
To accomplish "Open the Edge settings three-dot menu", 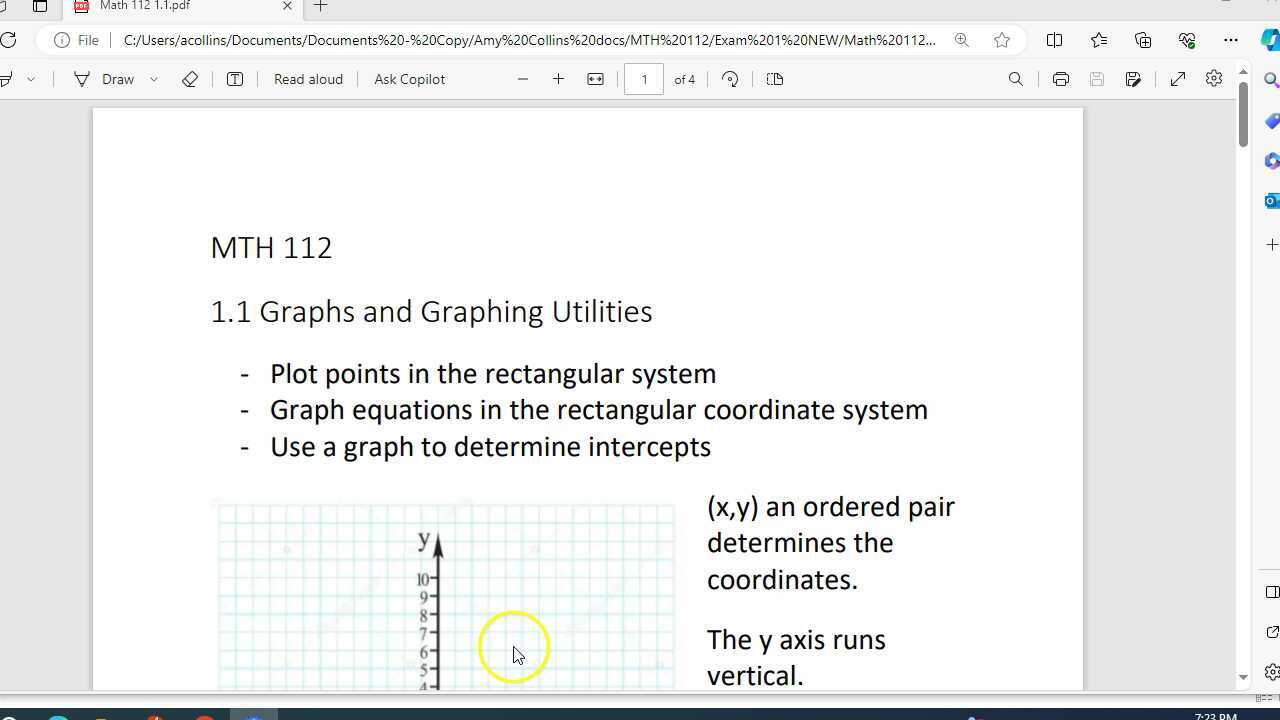I will [x=1231, y=40].
